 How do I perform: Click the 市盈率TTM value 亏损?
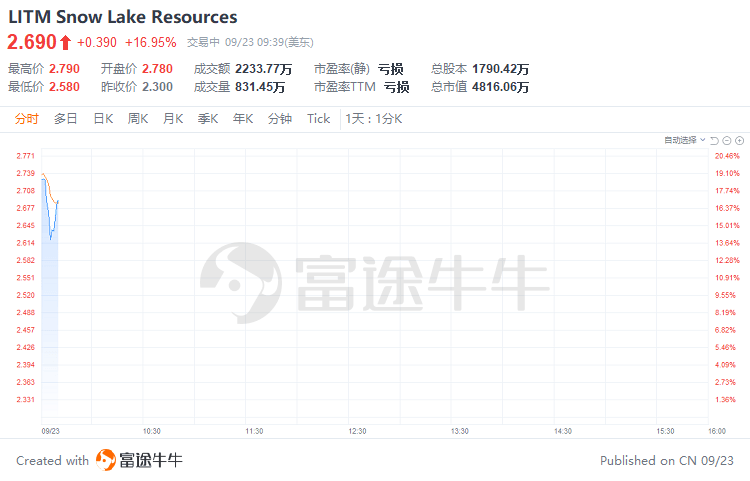(x=397, y=87)
